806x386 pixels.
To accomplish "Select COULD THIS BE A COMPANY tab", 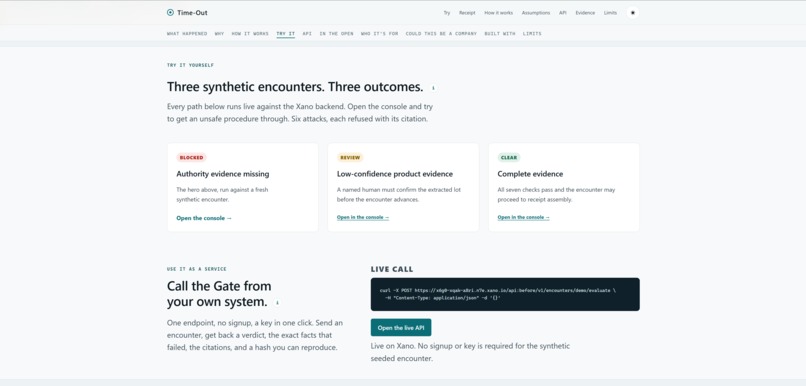I will point(441,33).
